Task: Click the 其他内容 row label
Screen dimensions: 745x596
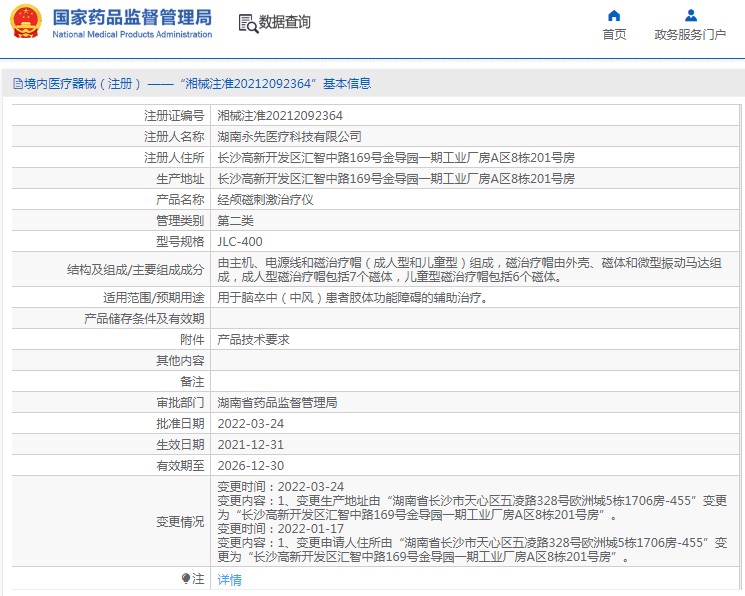Action: coord(180,361)
